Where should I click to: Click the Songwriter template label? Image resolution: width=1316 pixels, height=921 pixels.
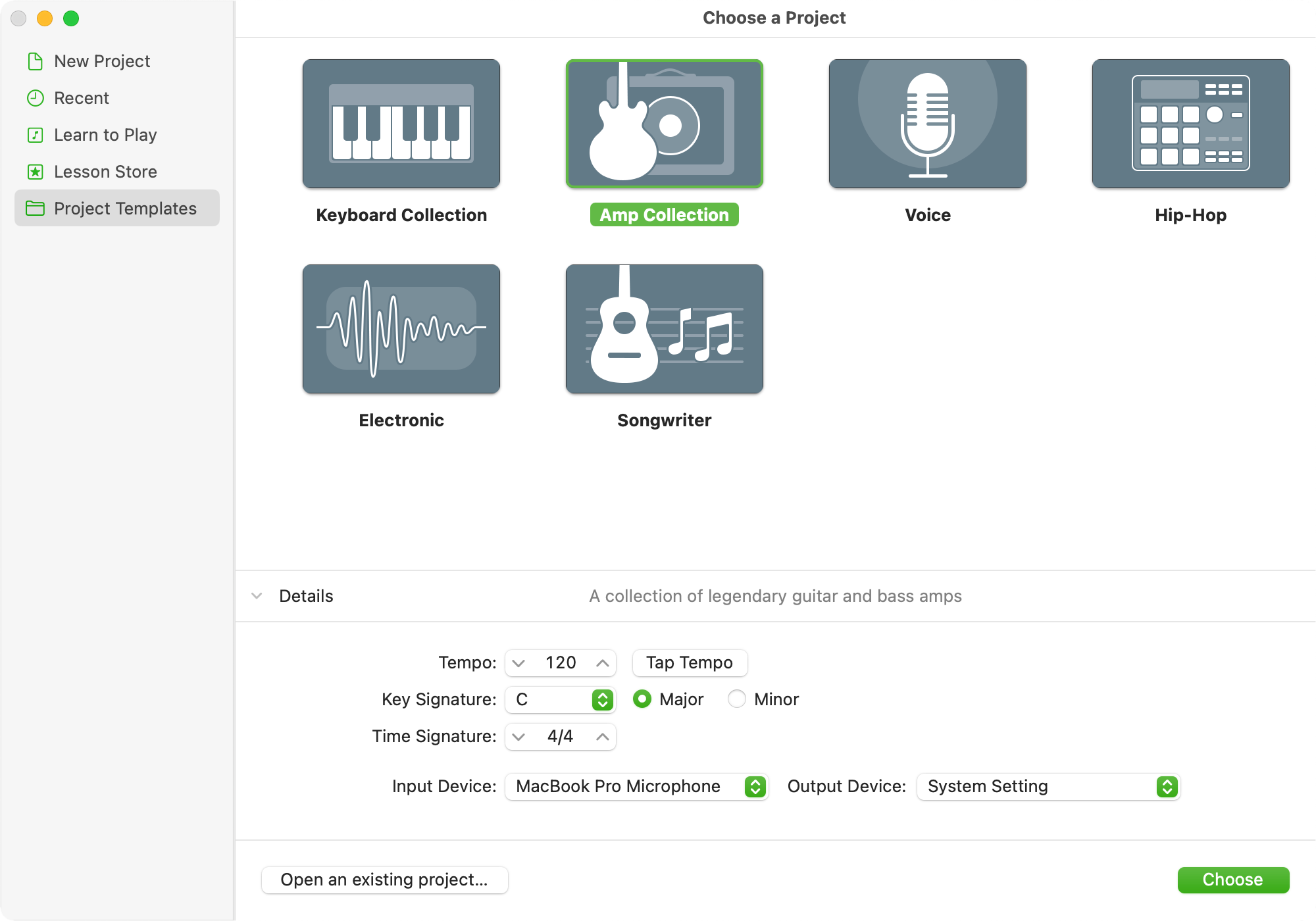[665, 420]
